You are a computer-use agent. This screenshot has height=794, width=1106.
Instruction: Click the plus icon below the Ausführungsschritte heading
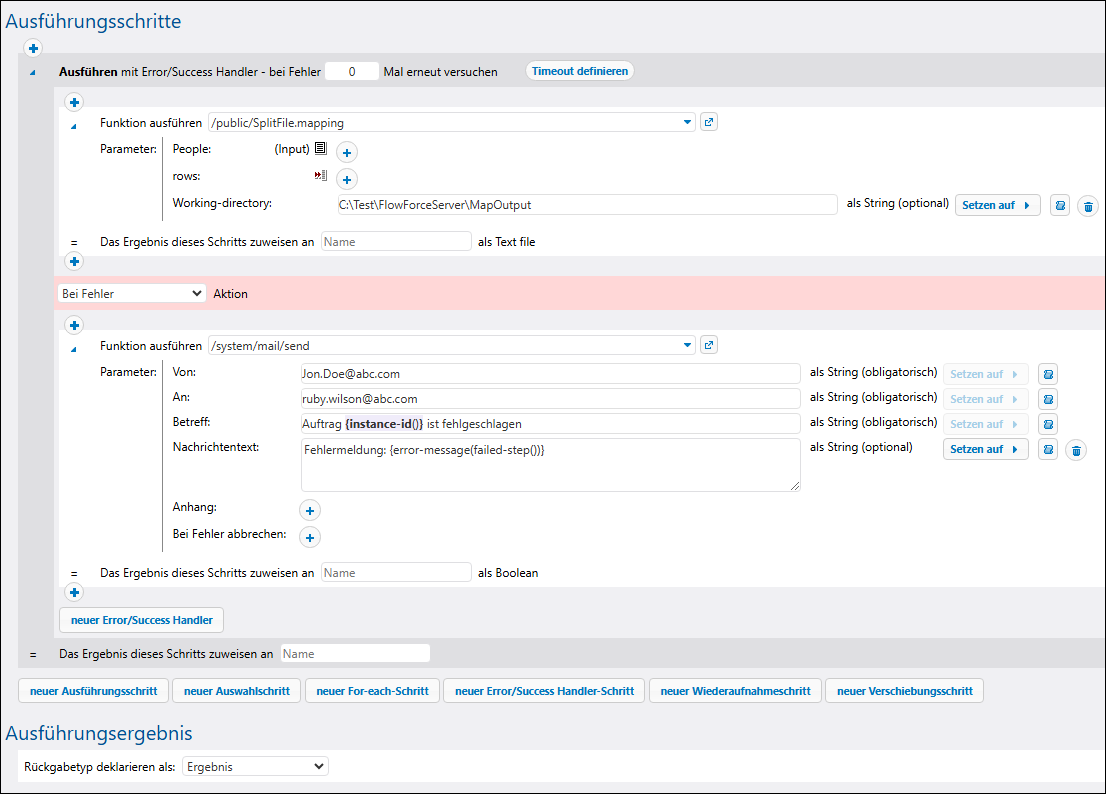(x=33, y=48)
